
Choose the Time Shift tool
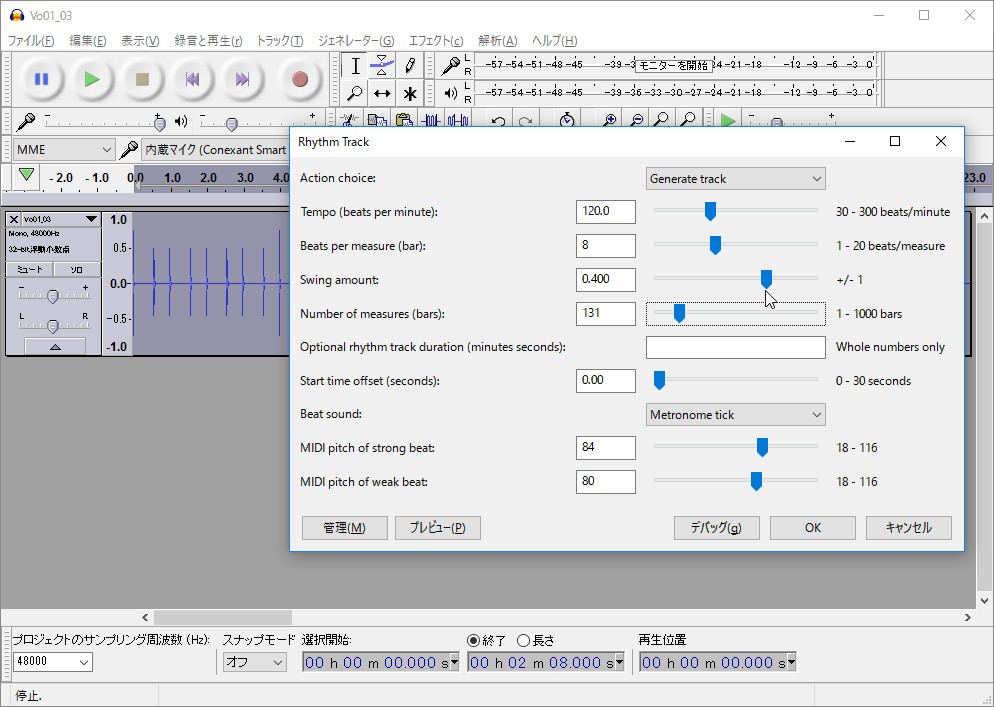tap(382, 94)
